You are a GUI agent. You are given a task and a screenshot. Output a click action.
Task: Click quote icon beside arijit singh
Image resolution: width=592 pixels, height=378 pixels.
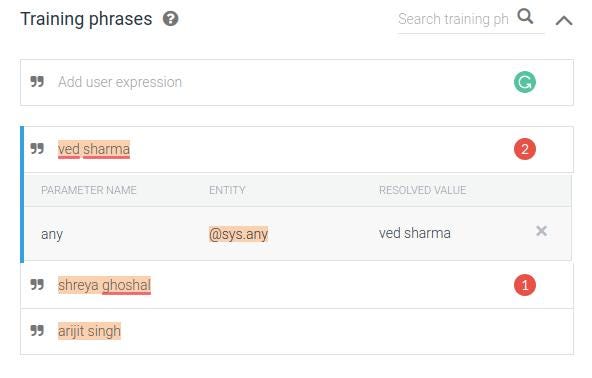[37, 330]
